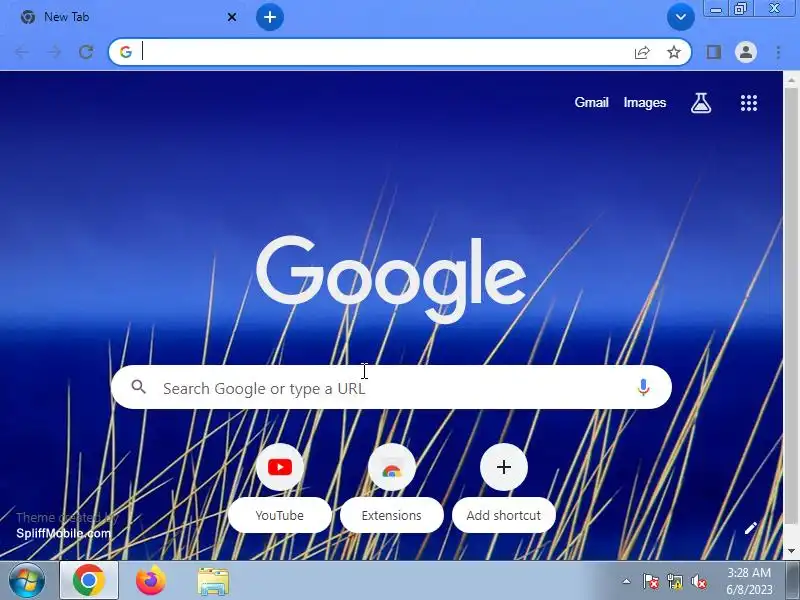The height and width of the screenshot is (600, 800).
Task: Customize this page with the pencil icon
Action: (x=751, y=528)
